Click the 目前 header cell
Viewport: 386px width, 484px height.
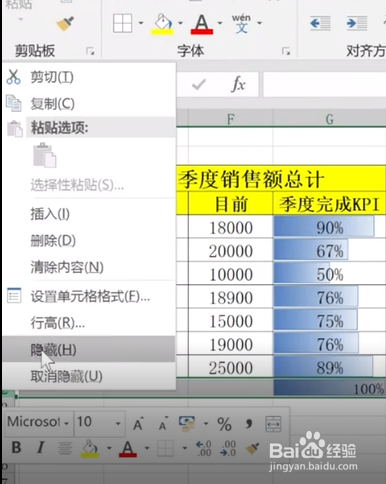(x=230, y=204)
